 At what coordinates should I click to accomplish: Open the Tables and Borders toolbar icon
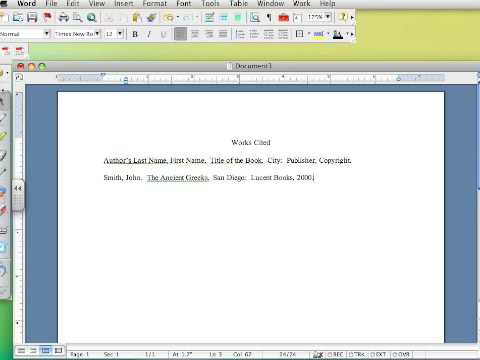coord(209,17)
